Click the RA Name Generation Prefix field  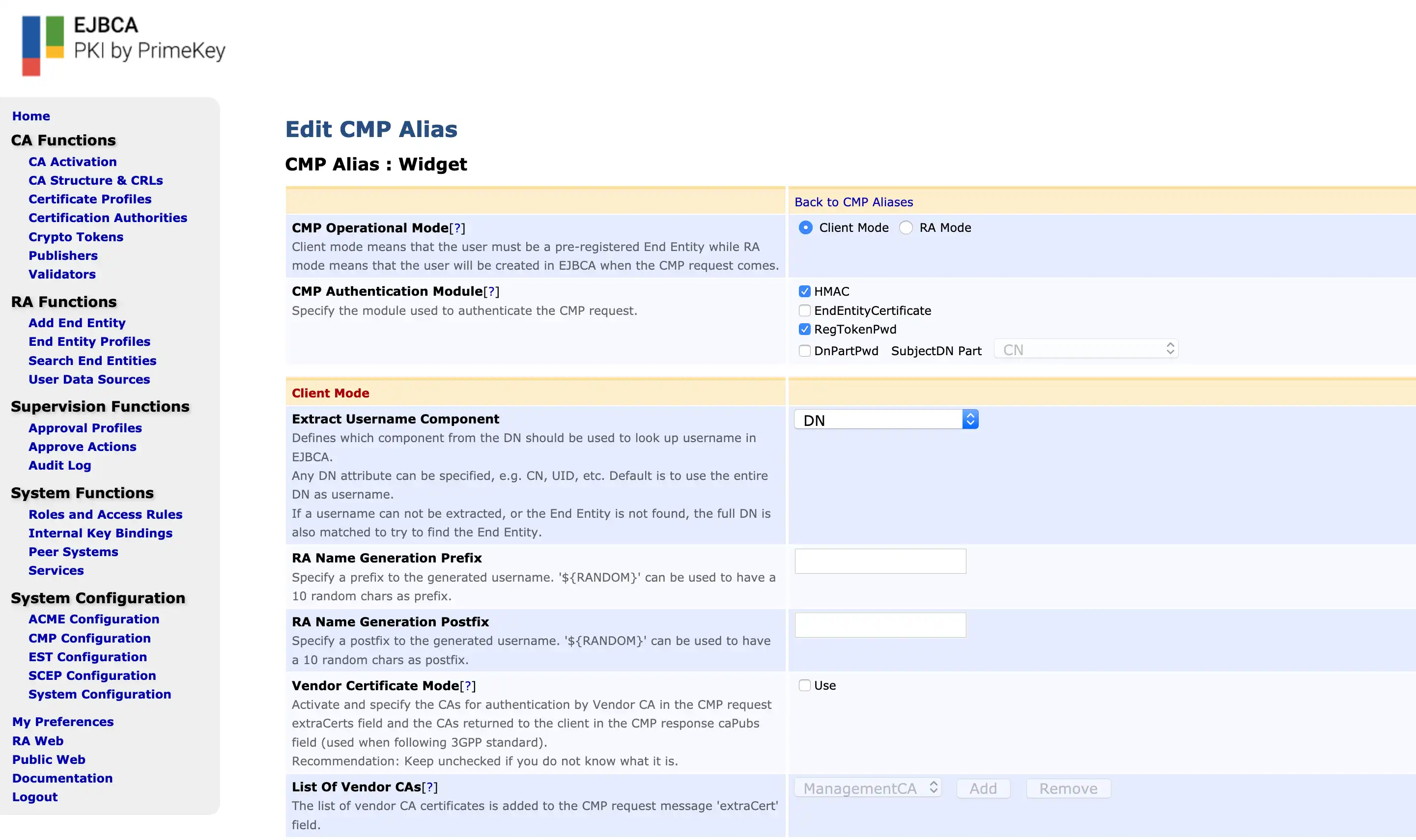[880, 561]
